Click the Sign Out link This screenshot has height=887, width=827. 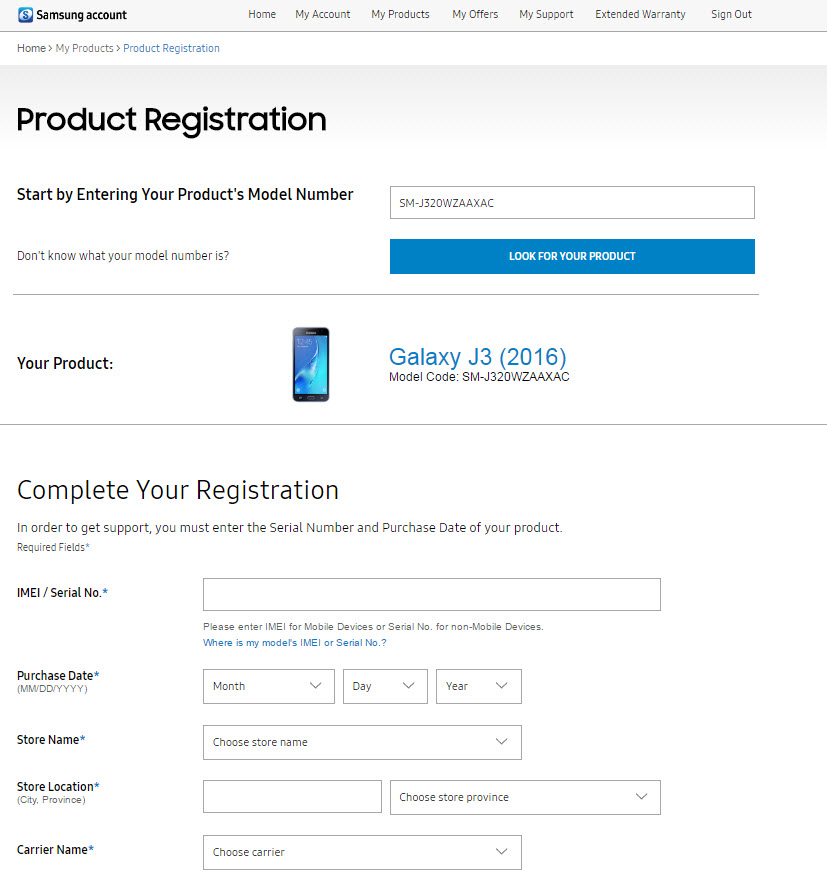[731, 15]
